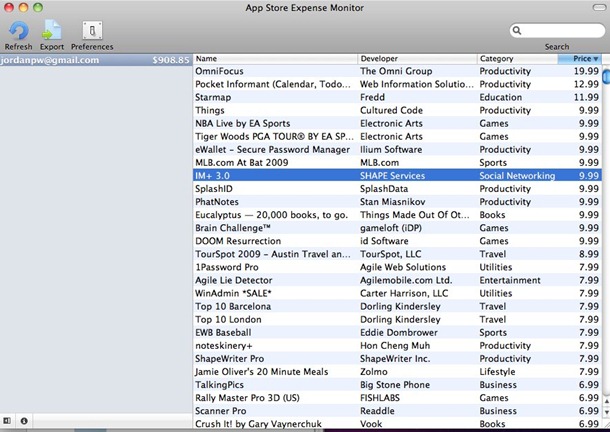This screenshot has width=610, height=432.
Task: Select Jamie Oliver's 20 Minute Meals row
Action: tap(397, 372)
